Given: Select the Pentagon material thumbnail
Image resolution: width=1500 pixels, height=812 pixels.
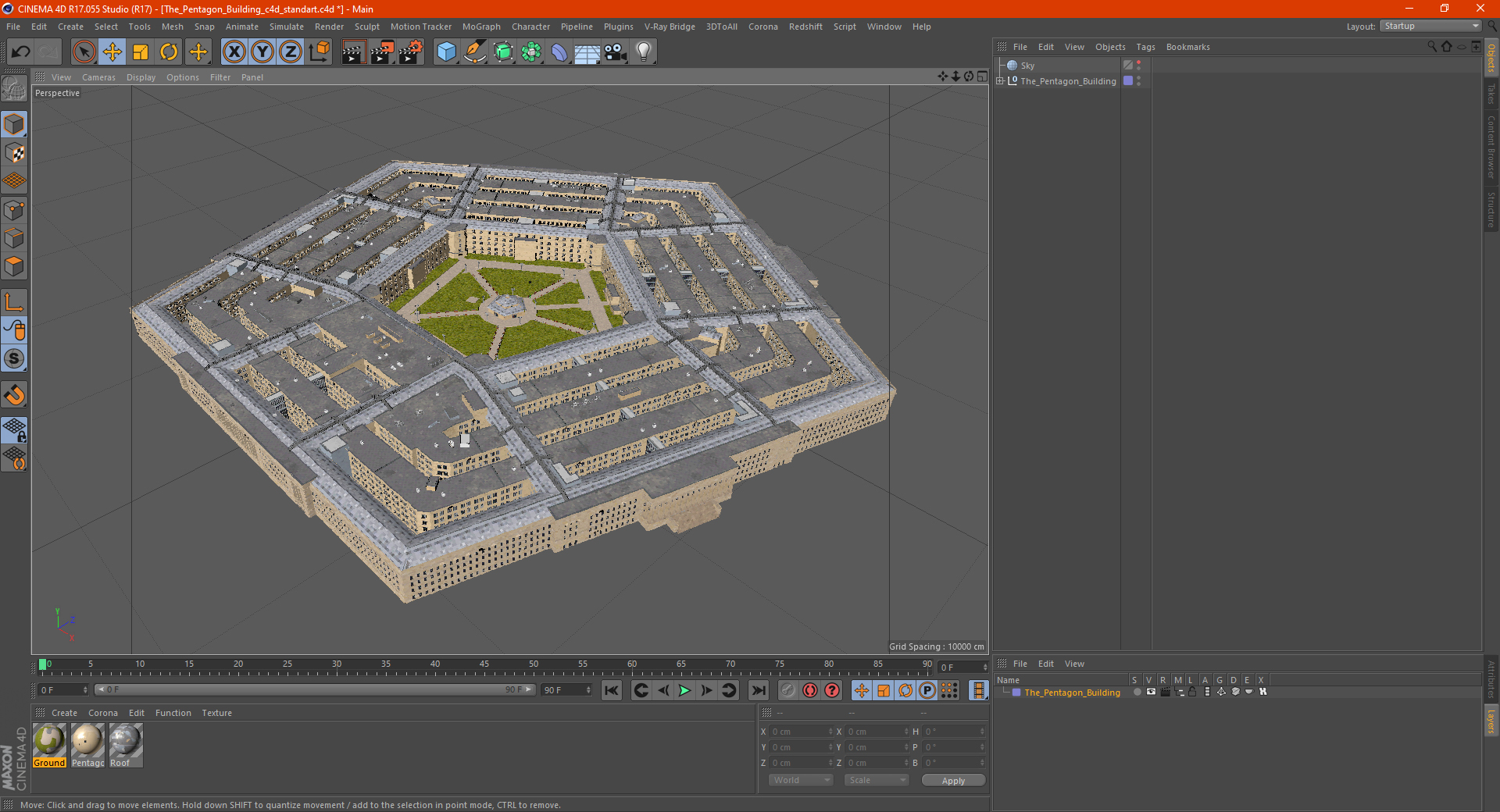Looking at the screenshot, I should click(x=87, y=745).
